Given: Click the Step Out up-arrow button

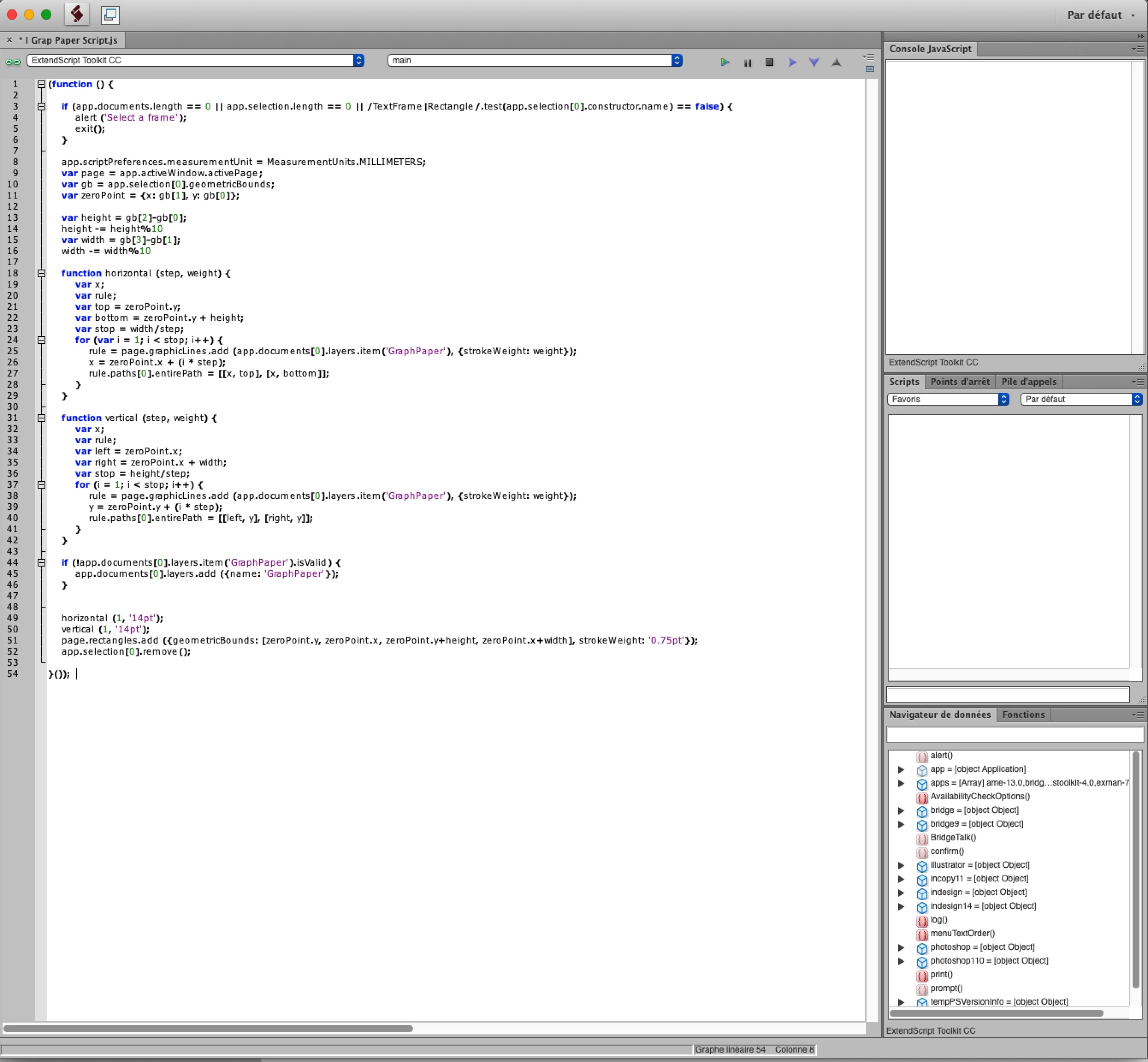Looking at the screenshot, I should click(837, 62).
